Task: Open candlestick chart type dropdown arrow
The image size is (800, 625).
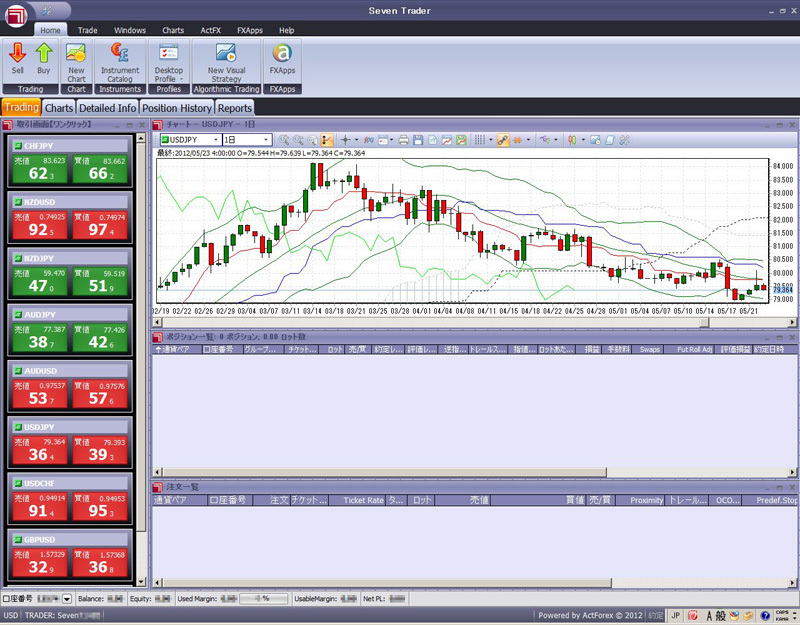Action: click(x=583, y=140)
